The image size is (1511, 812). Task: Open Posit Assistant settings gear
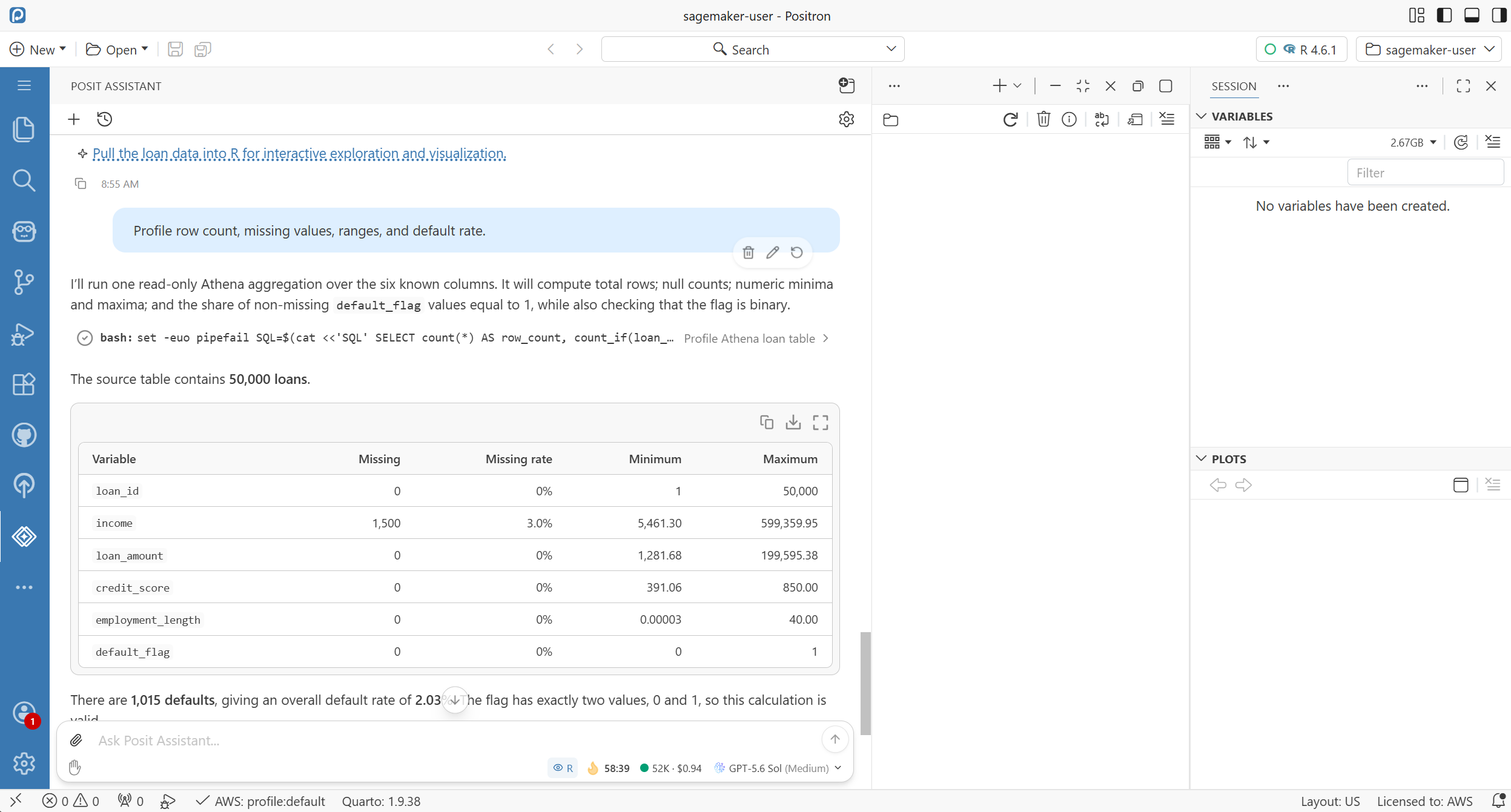pos(847,119)
